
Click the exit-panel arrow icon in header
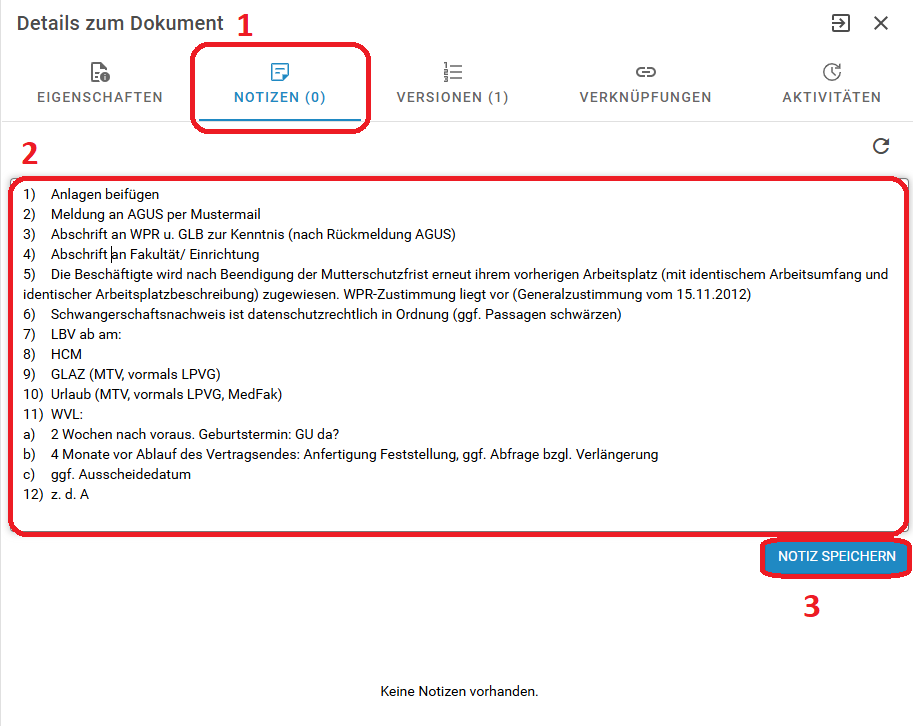tap(840, 23)
